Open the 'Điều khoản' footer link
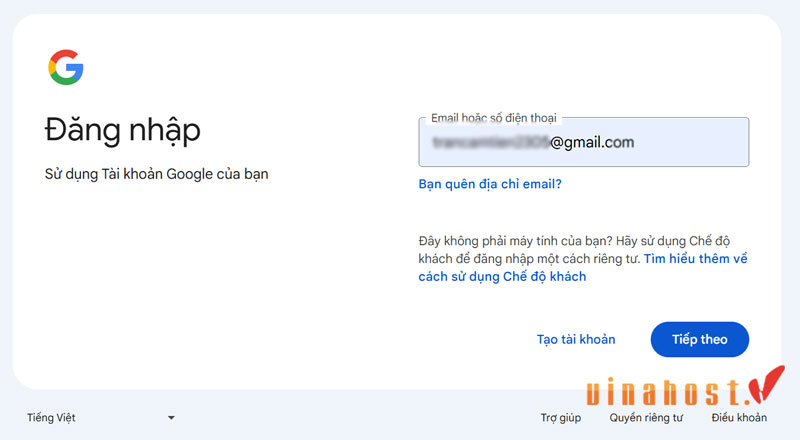 click(x=739, y=418)
